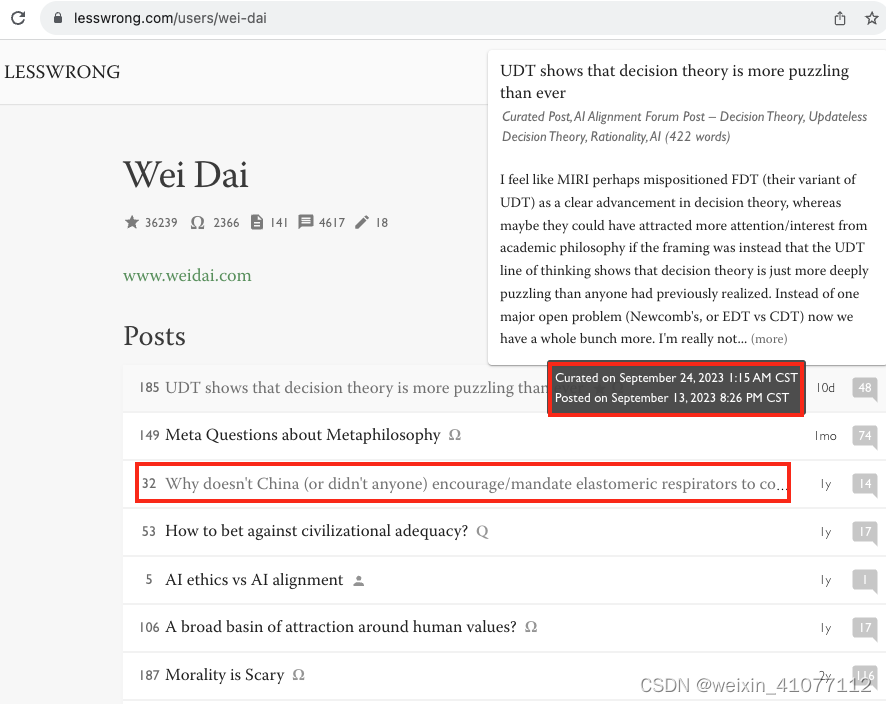Open the LESSWRONG home logo
The width and height of the screenshot is (886, 704).
(62, 72)
